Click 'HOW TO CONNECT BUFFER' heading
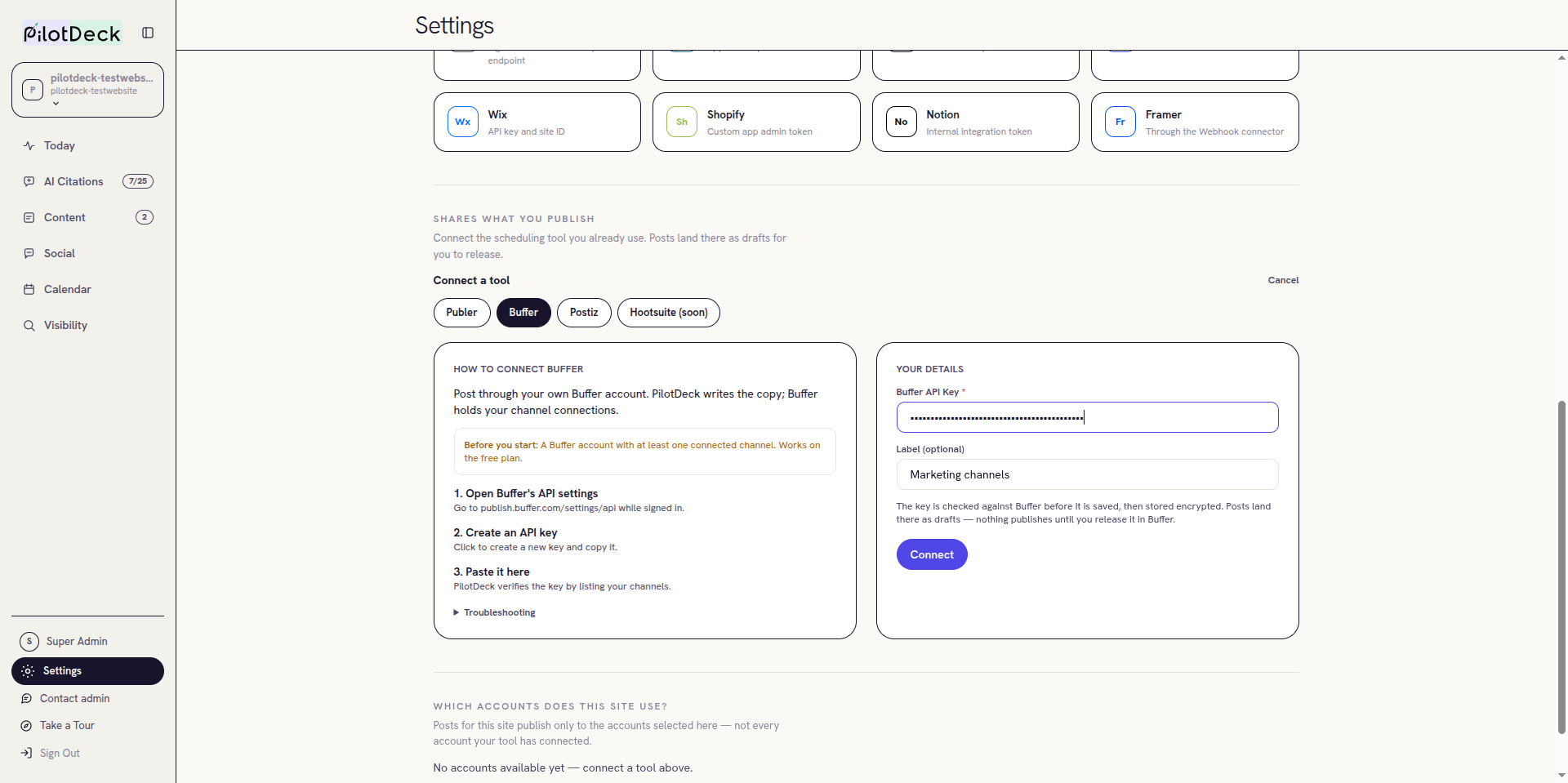The image size is (1568, 783). tap(519, 369)
